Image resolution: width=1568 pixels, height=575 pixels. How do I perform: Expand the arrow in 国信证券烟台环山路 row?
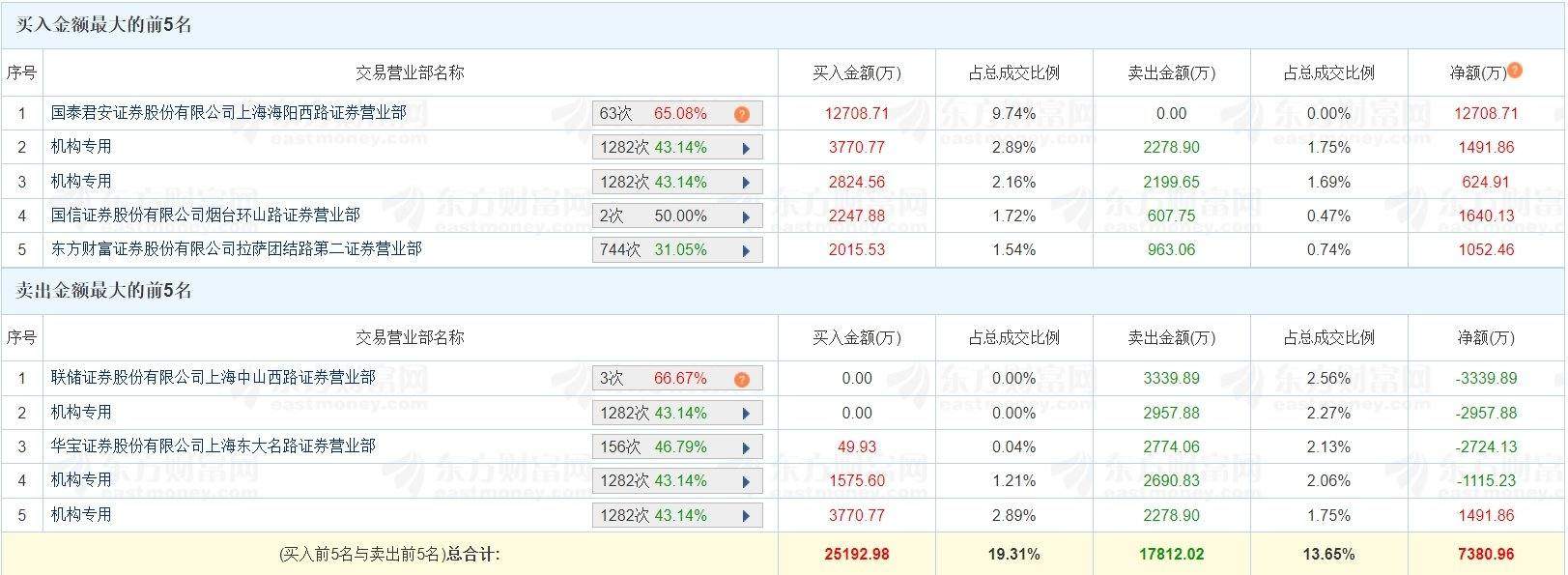pyautogui.click(x=746, y=216)
